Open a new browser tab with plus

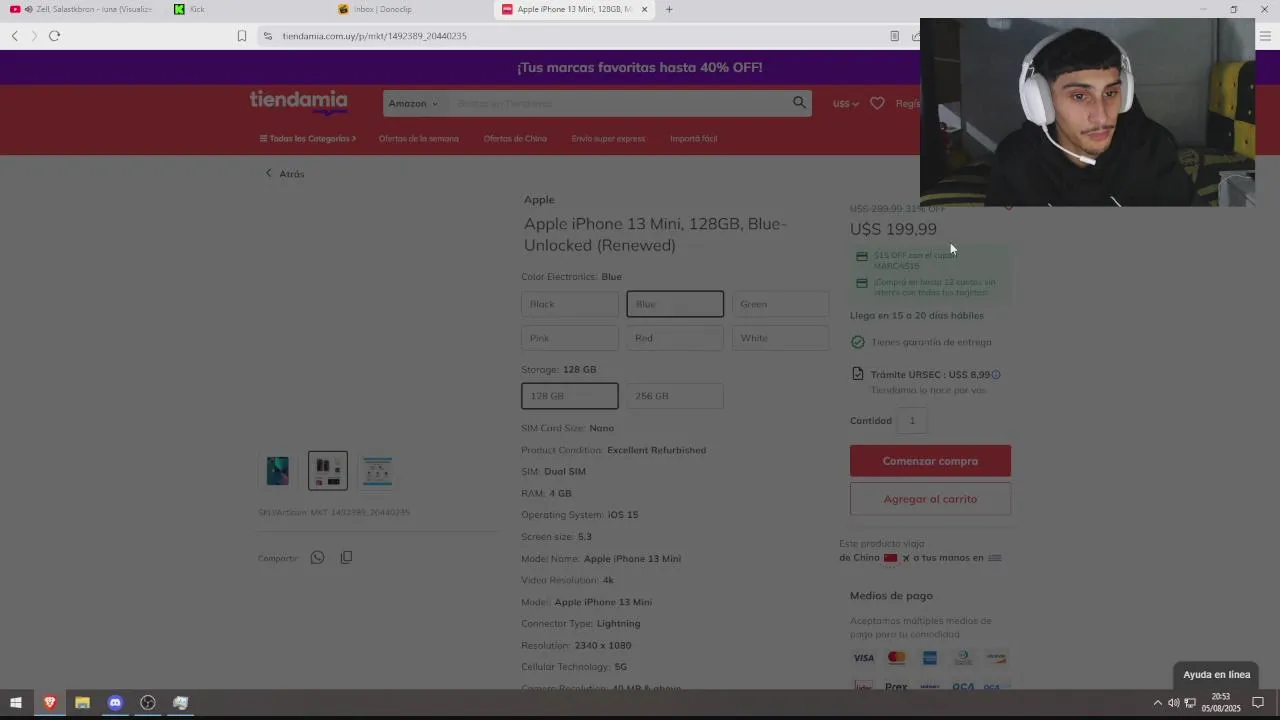pyautogui.click(x=669, y=9)
